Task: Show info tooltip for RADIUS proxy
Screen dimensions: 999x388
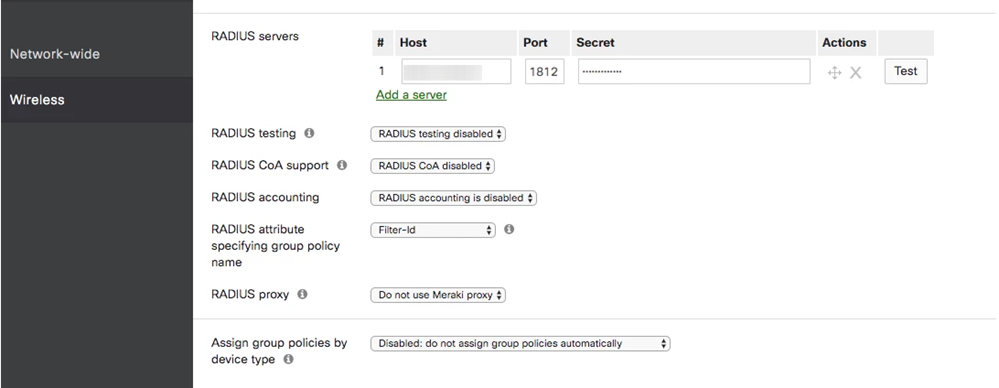Action: [x=303, y=294]
